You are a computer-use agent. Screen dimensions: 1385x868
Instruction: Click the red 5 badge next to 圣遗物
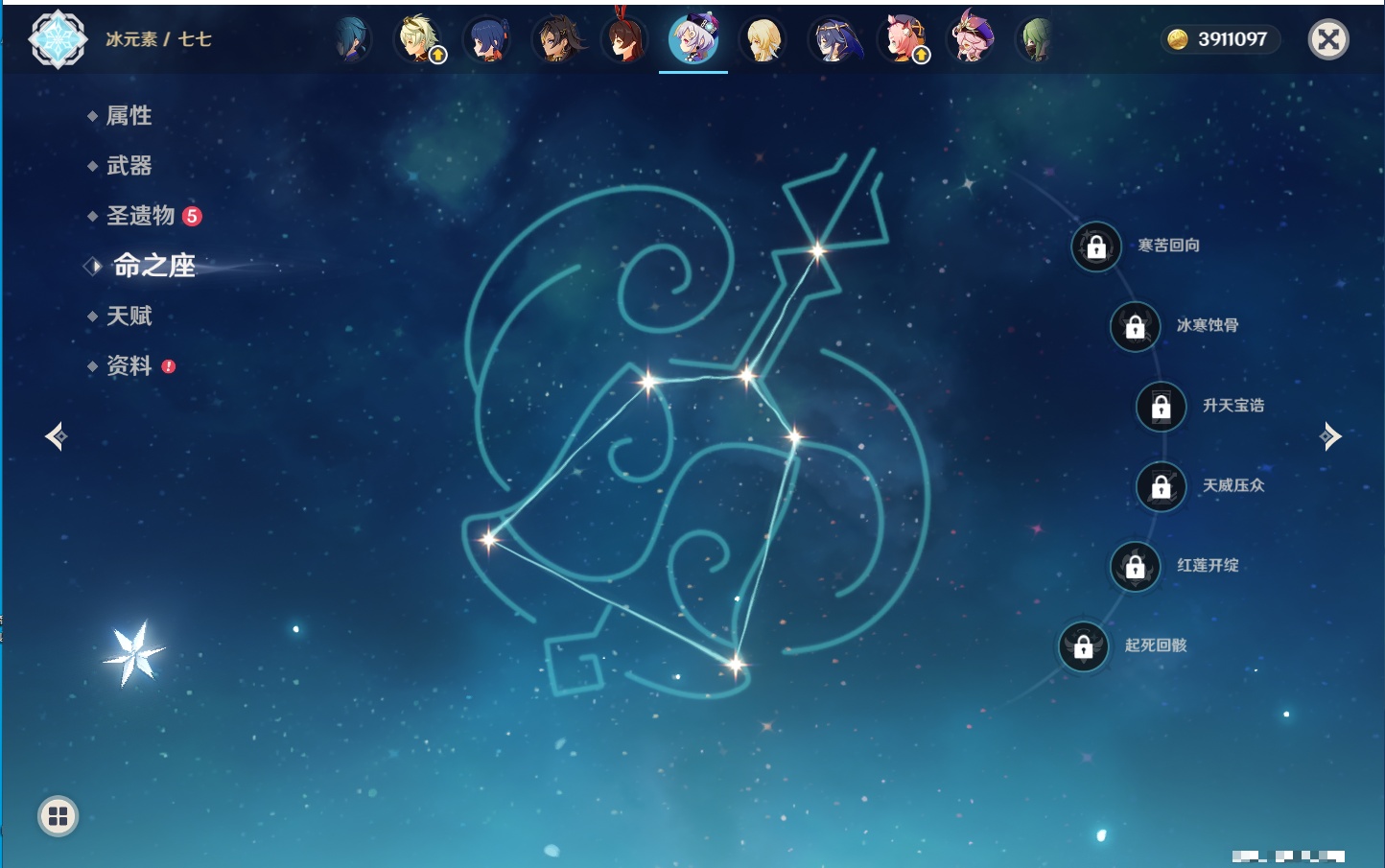(x=192, y=216)
